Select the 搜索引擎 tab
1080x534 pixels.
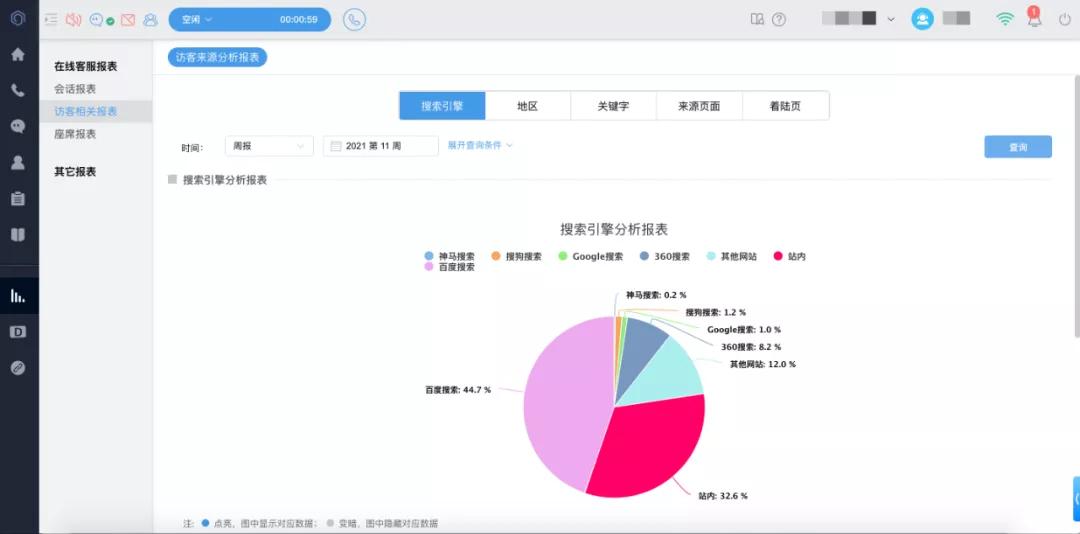(x=442, y=106)
